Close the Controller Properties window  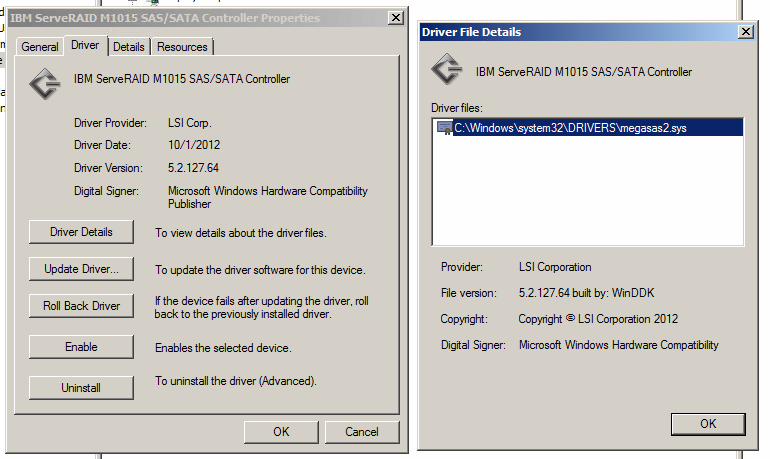(396, 18)
